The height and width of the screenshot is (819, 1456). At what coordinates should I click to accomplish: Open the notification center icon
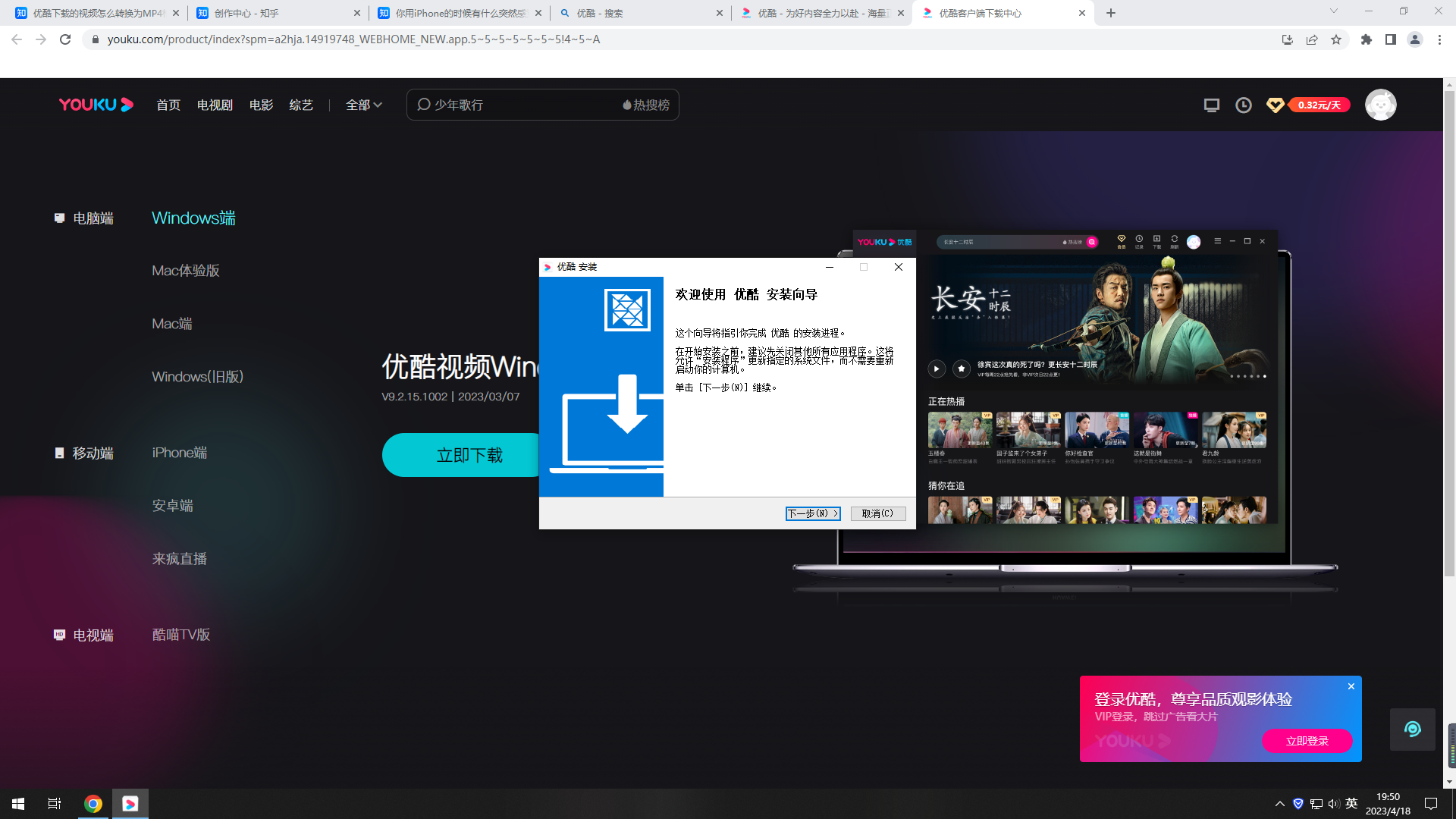point(1431,804)
